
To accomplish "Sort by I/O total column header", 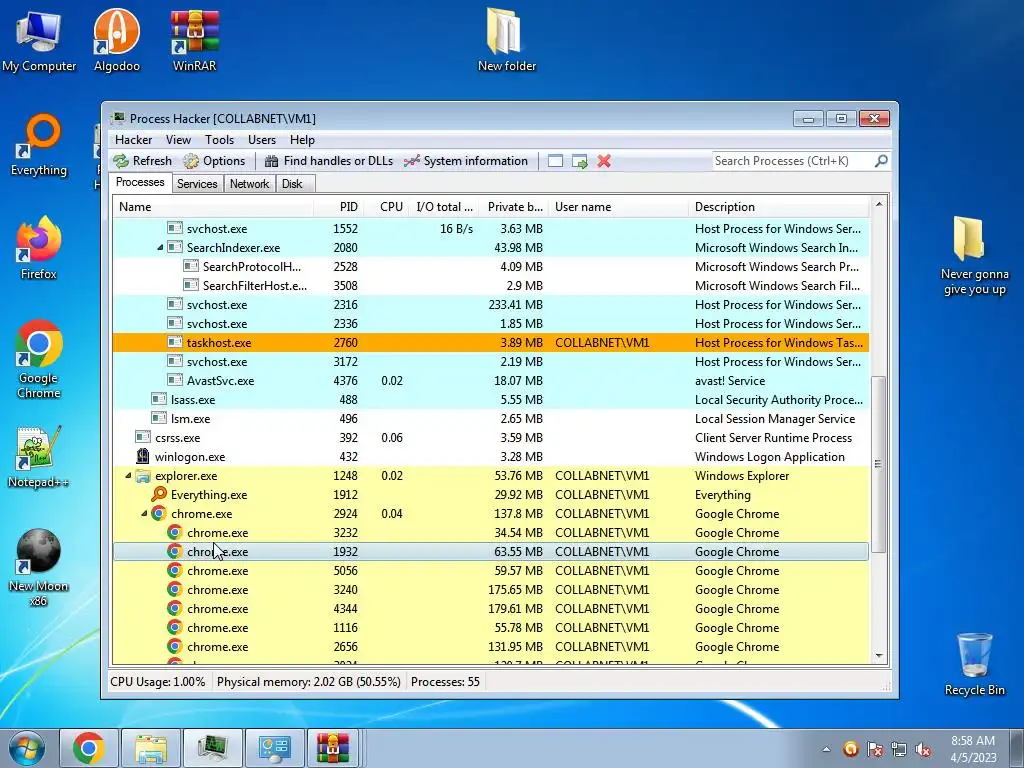I will (x=444, y=207).
